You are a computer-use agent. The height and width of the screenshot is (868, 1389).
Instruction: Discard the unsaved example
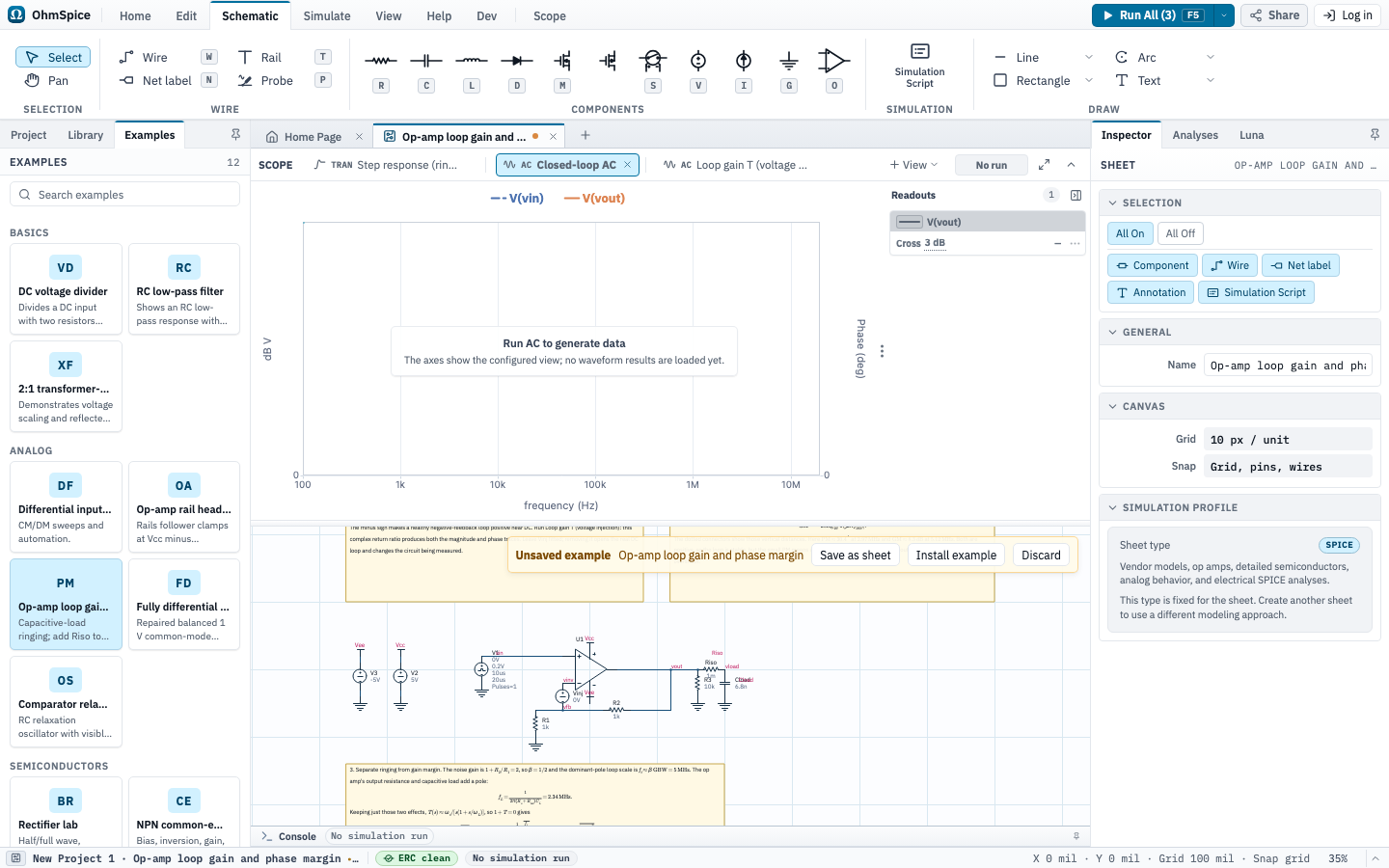click(1041, 556)
